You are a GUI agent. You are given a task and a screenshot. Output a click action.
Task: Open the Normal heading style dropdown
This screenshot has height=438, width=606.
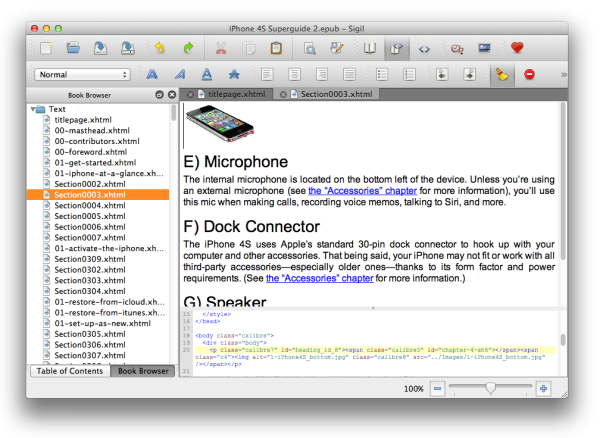82,75
